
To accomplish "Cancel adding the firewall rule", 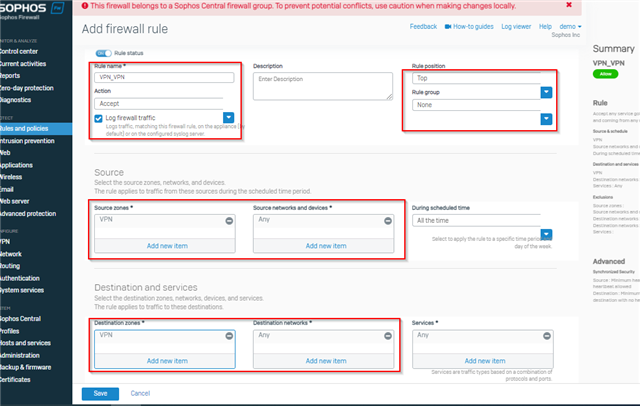I will tap(140, 393).
